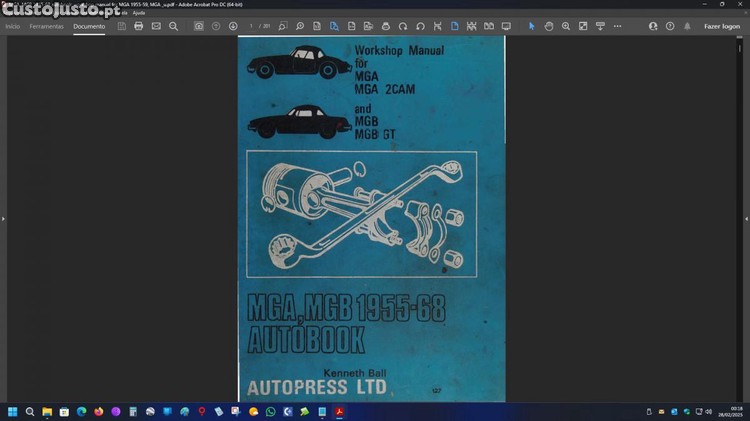This screenshot has width=750, height=421.
Task: Rotate the page clockwise
Action: (403, 26)
